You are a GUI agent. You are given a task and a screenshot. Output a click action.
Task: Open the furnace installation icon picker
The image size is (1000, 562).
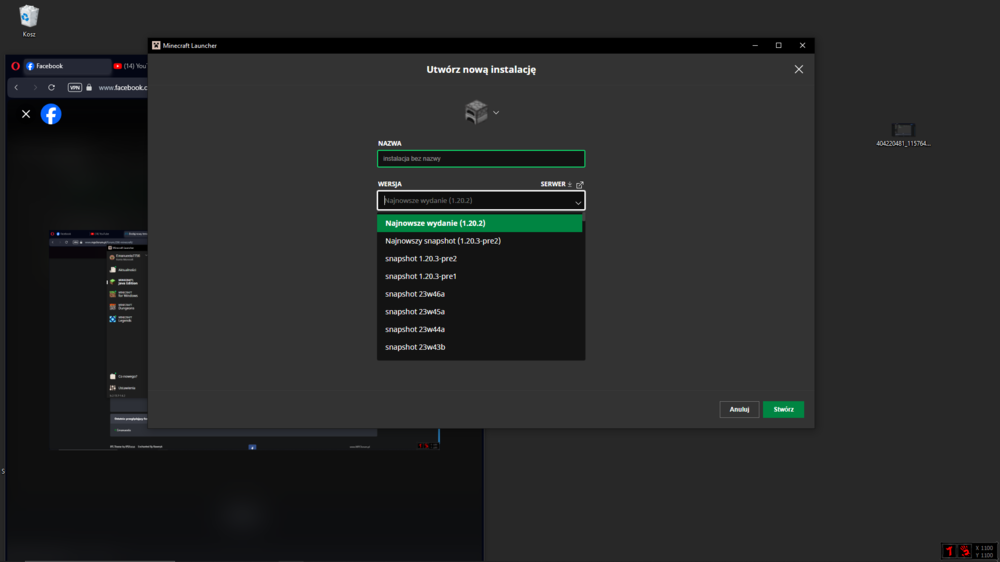(x=476, y=112)
